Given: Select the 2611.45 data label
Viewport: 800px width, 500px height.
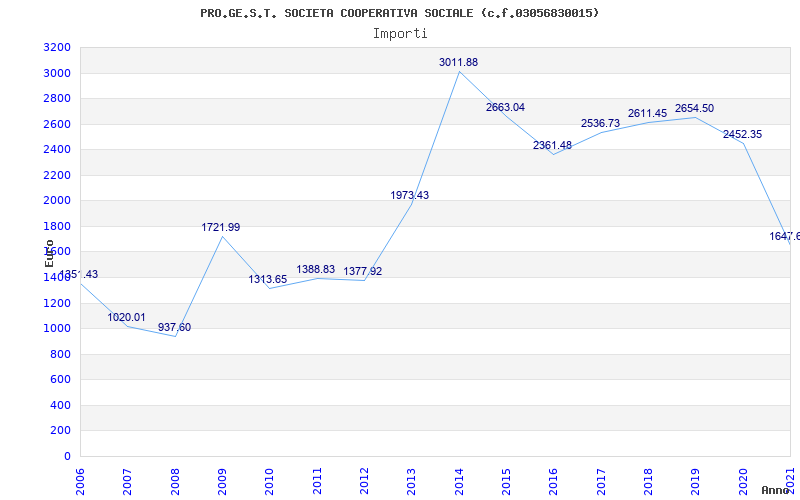Looking at the screenshot, I should 647,113.
